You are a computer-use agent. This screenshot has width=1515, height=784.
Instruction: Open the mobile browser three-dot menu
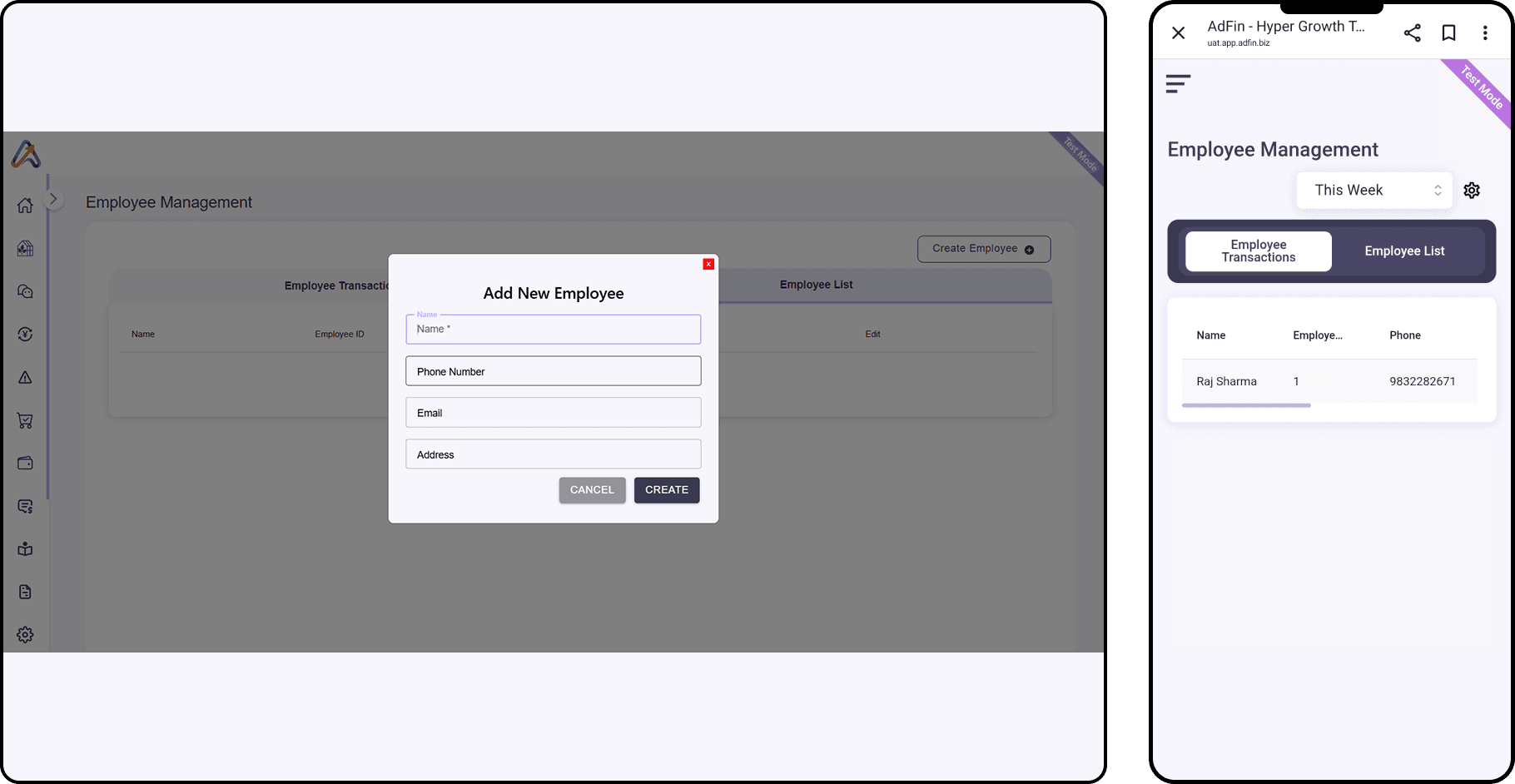coord(1485,33)
